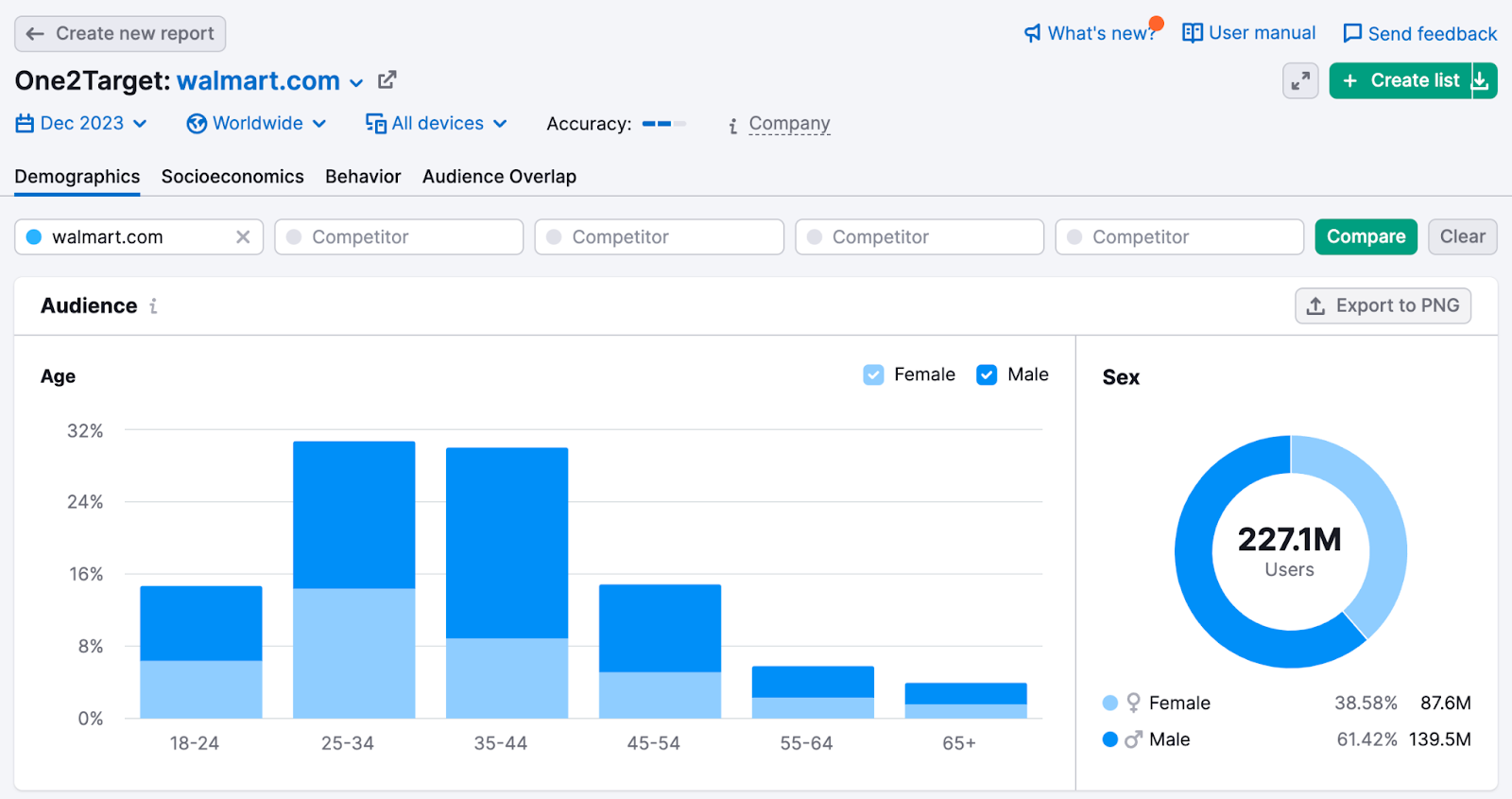Click the Create new report button
The height and width of the screenshot is (799, 1512).
[120, 34]
